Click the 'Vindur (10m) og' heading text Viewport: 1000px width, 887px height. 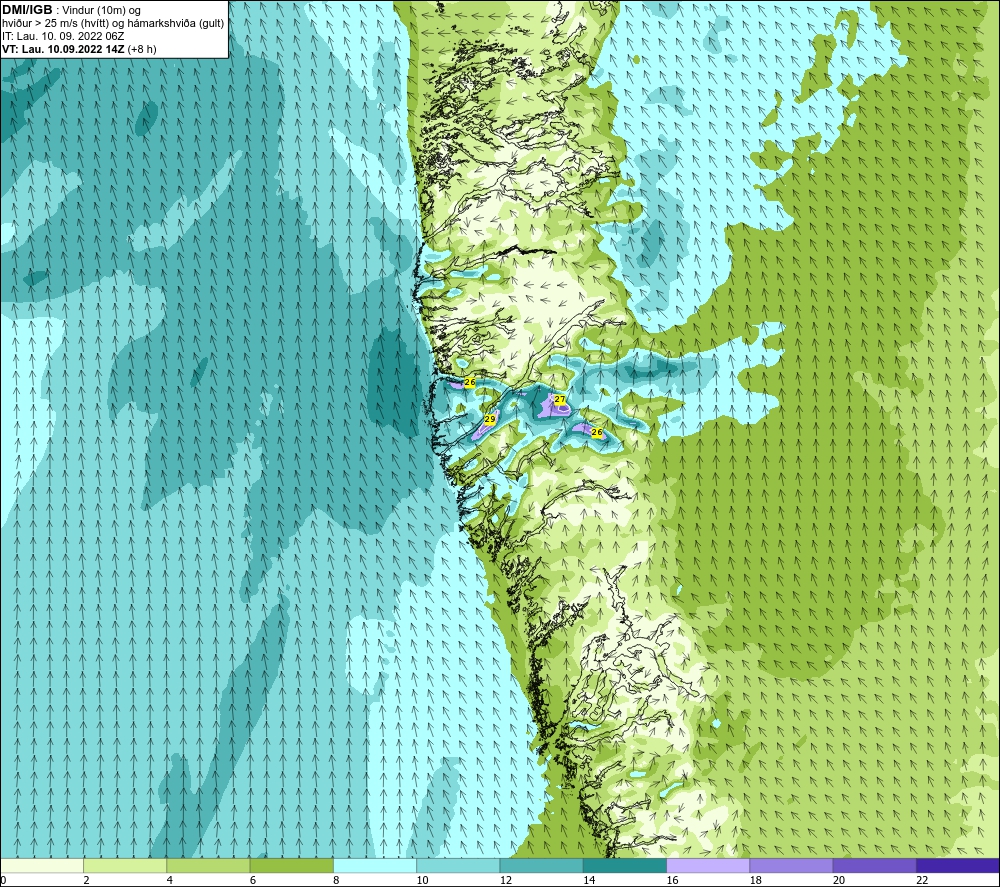101,11
